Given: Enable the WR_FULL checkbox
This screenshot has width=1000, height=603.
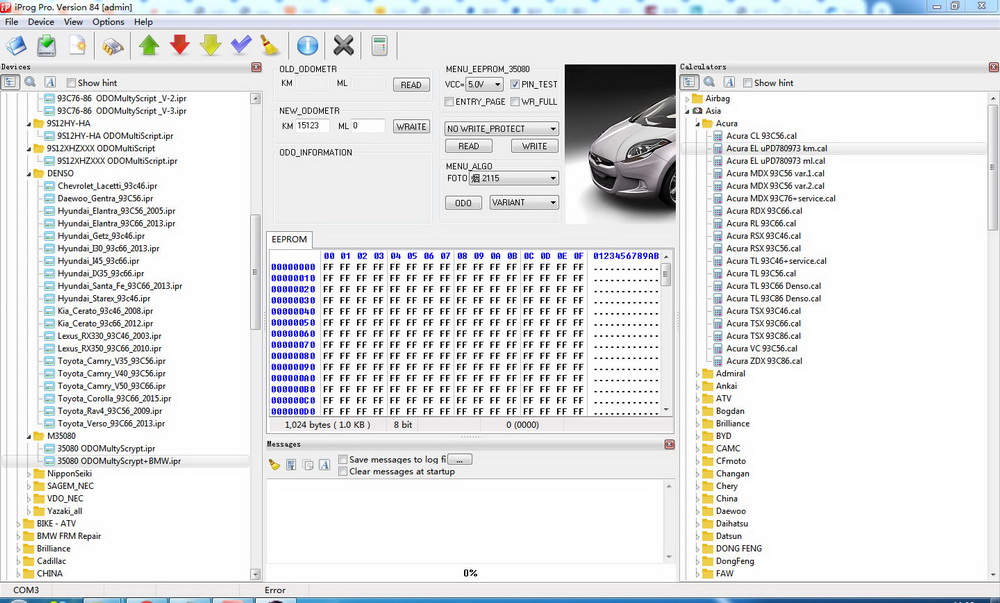Looking at the screenshot, I should tap(515, 101).
